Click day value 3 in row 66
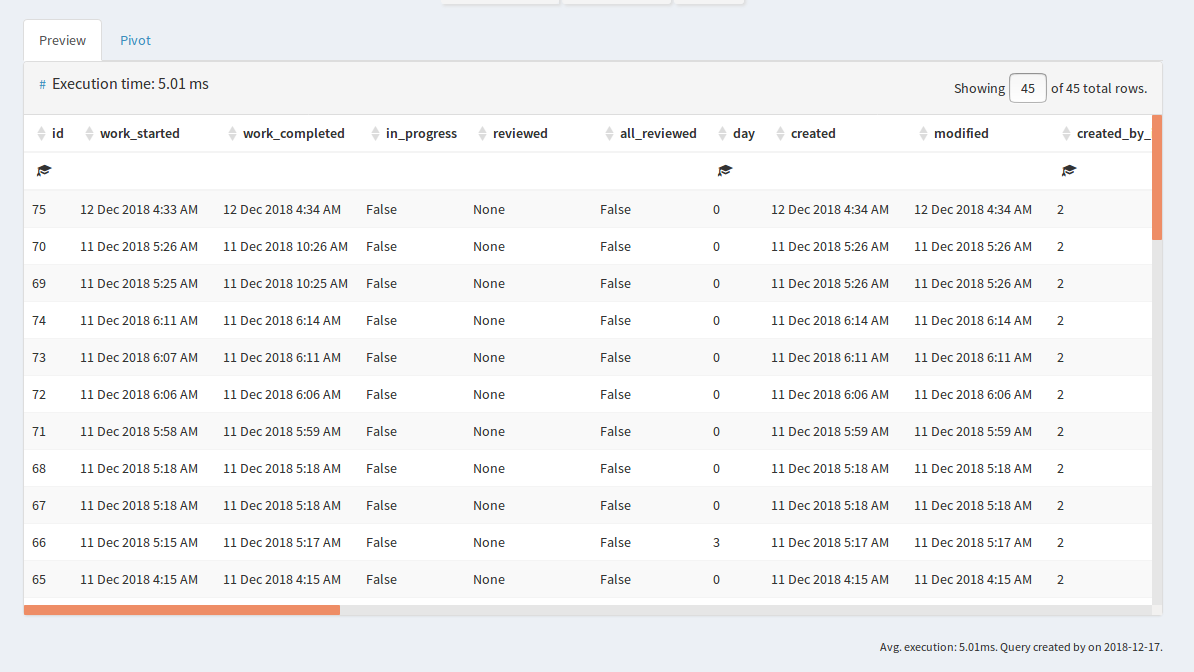Screen dimensions: 1194x672 pyautogui.click(x=717, y=542)
